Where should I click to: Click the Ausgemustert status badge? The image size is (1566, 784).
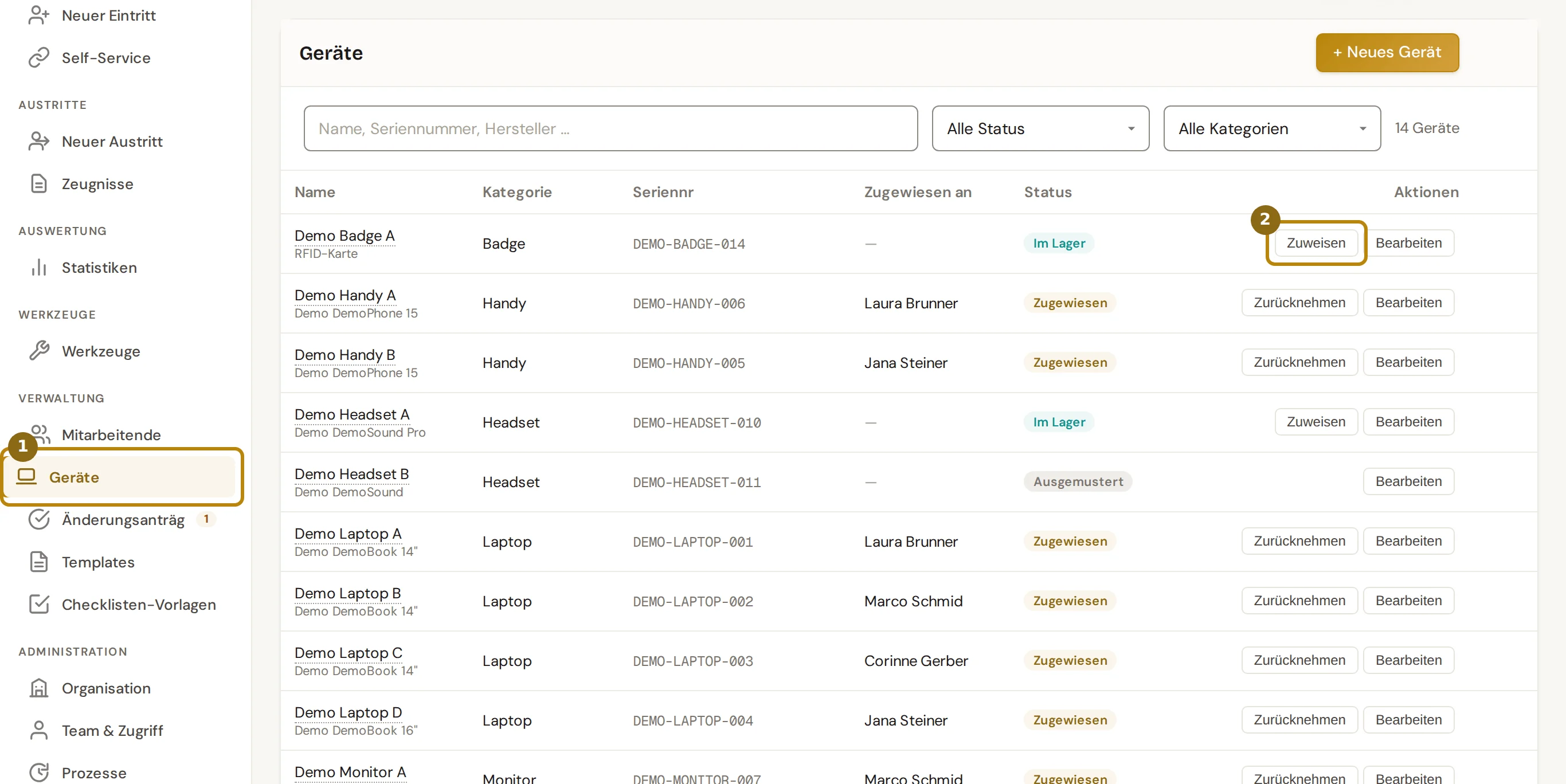point(1078,481)
